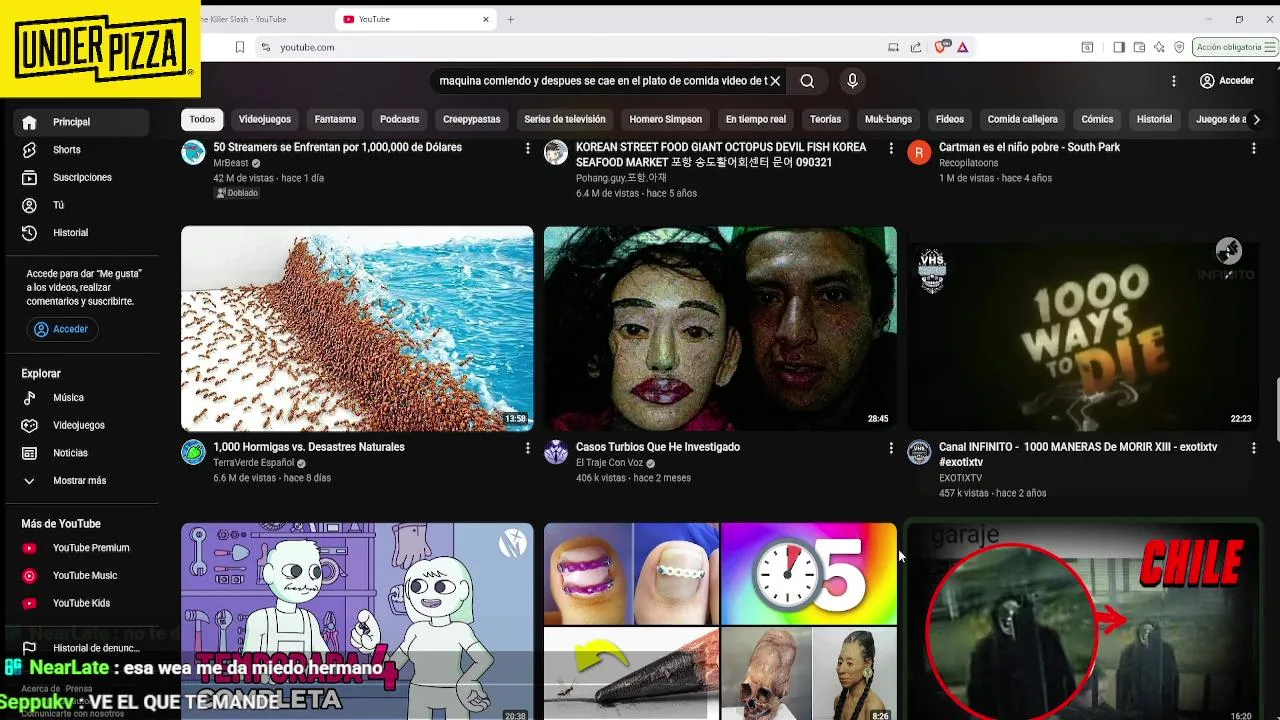Open the Brave main menu (hamburger)
The width and height of the screenshot is (1280, 720).
click(1270, 47)
